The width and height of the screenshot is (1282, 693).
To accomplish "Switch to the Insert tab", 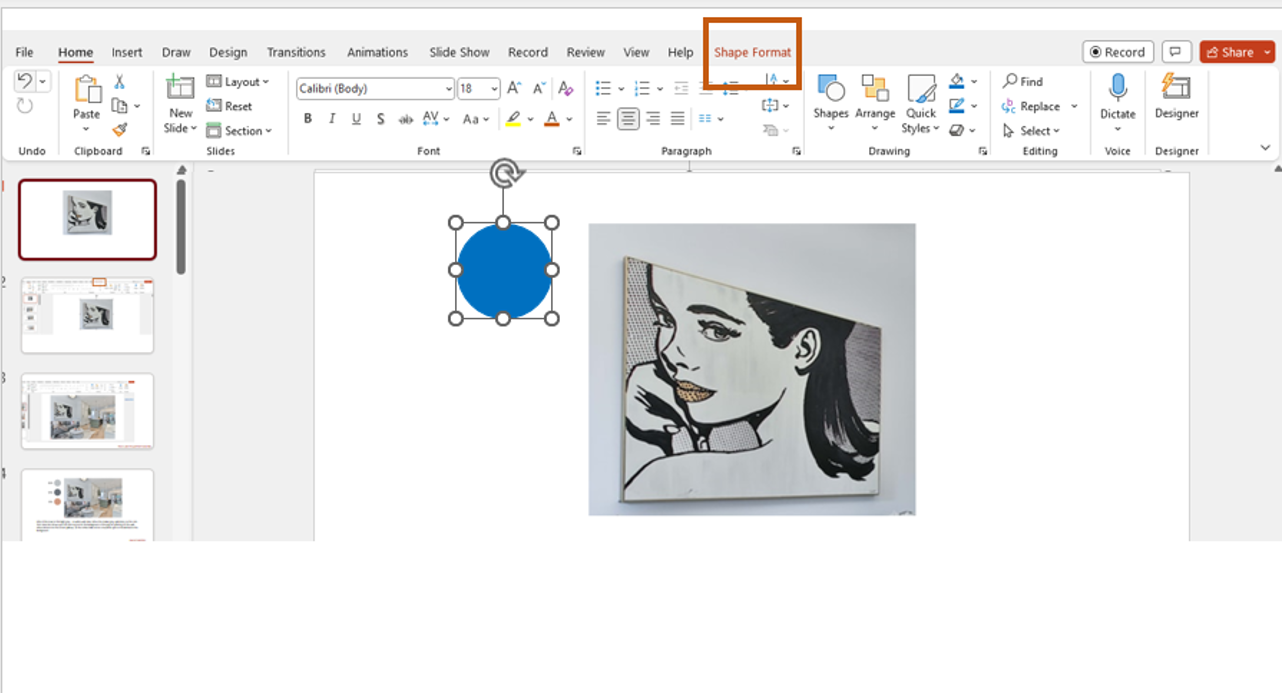I will coord(127,52).
